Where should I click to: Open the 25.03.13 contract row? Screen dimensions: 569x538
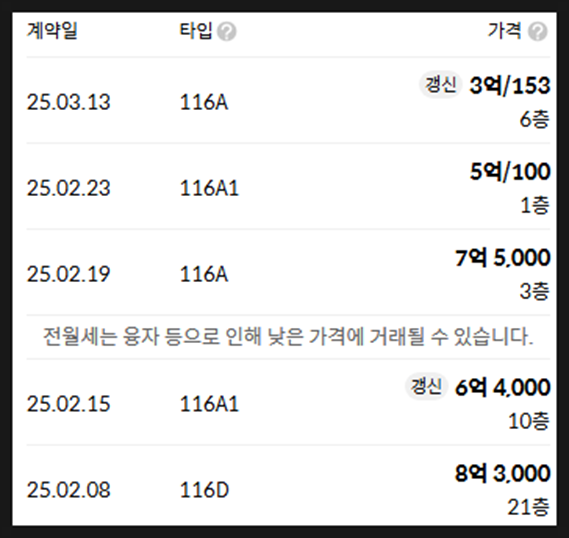point(288,100)
